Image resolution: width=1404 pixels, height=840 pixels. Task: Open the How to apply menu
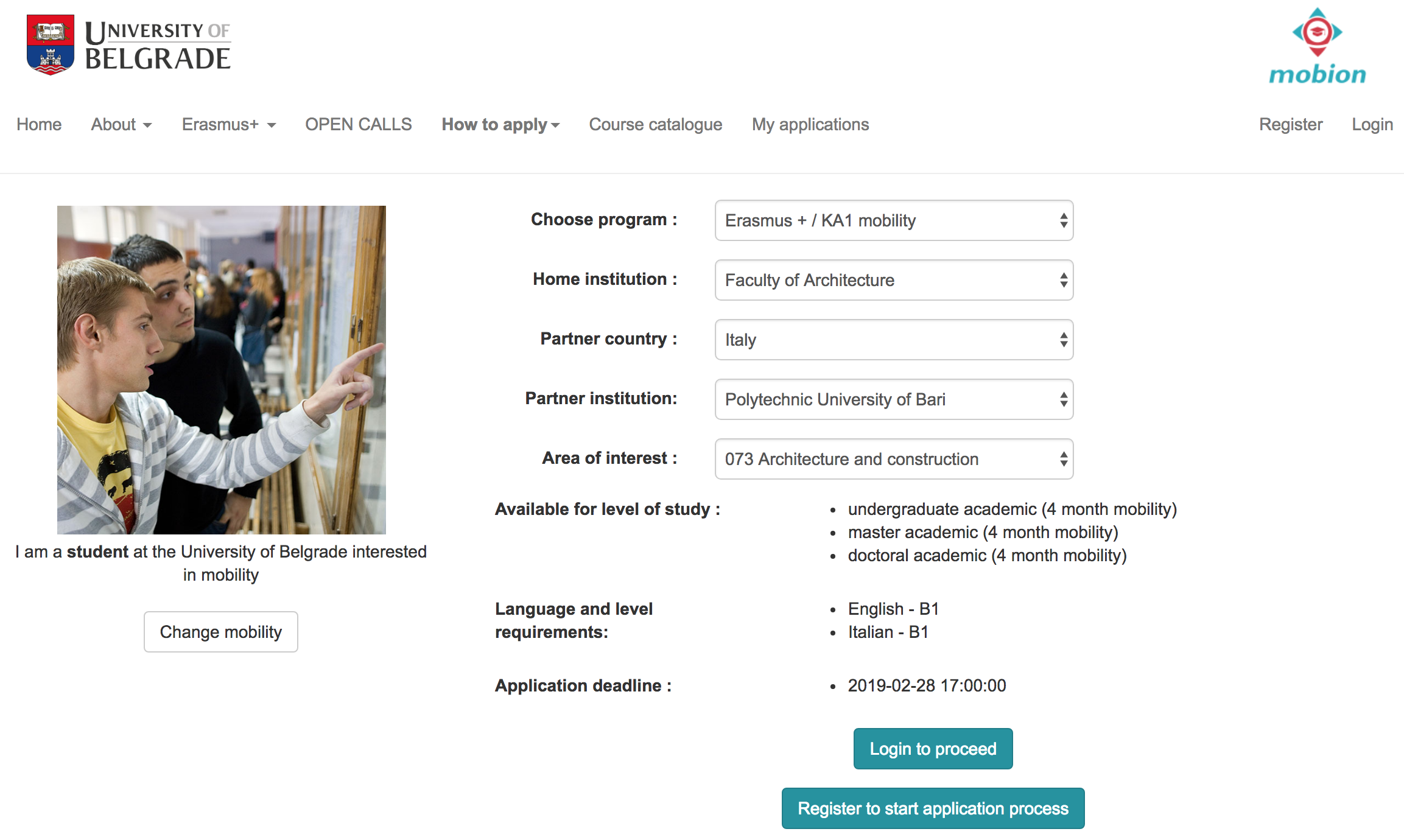(x=500, y=124)
